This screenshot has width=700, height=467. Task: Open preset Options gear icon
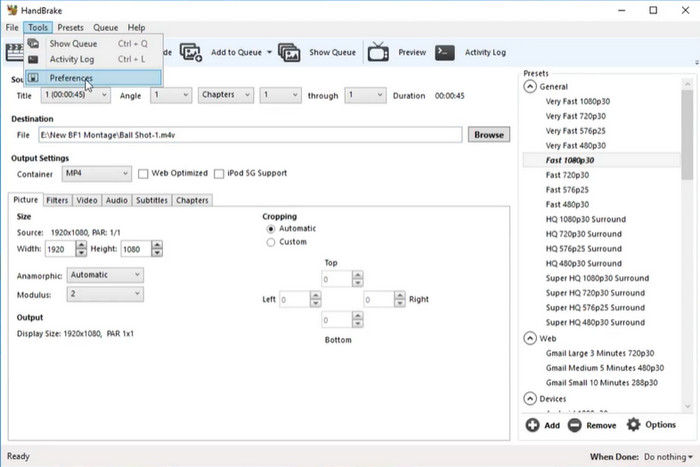[632, 425]
